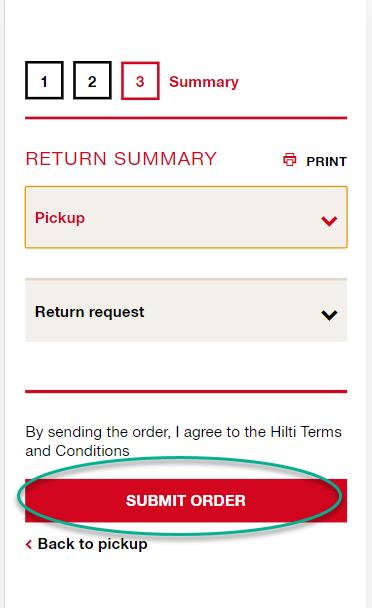The image size is (372, 608).
Task: Click the red Summary step label
Action: [x=204, y=82]
